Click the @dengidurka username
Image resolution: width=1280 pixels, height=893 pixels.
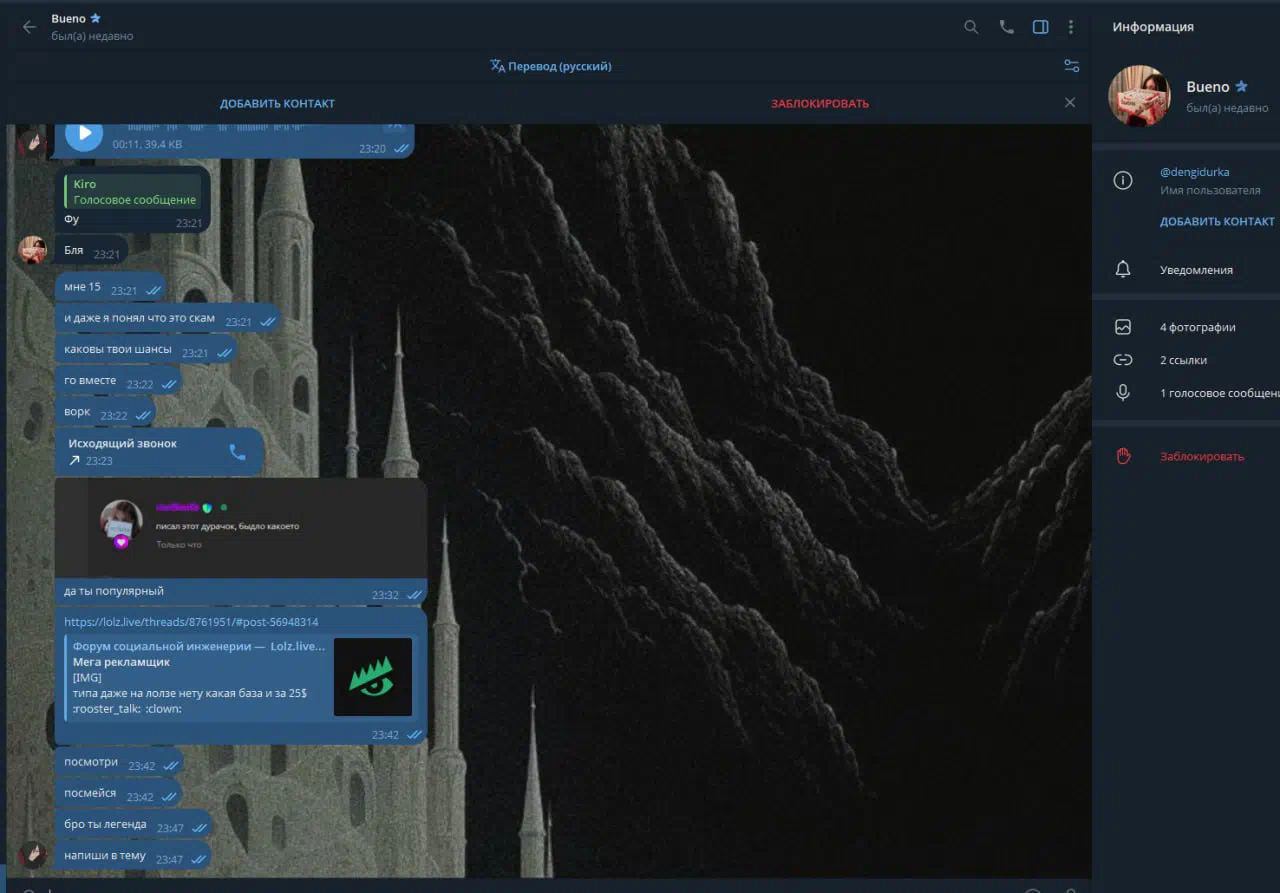click(1194, 172)
